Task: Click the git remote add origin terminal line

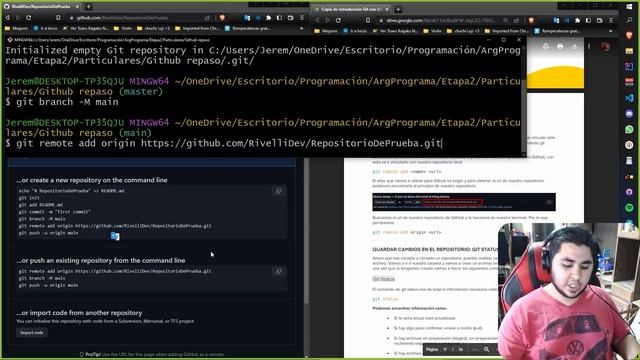Action: click(224, 143)
